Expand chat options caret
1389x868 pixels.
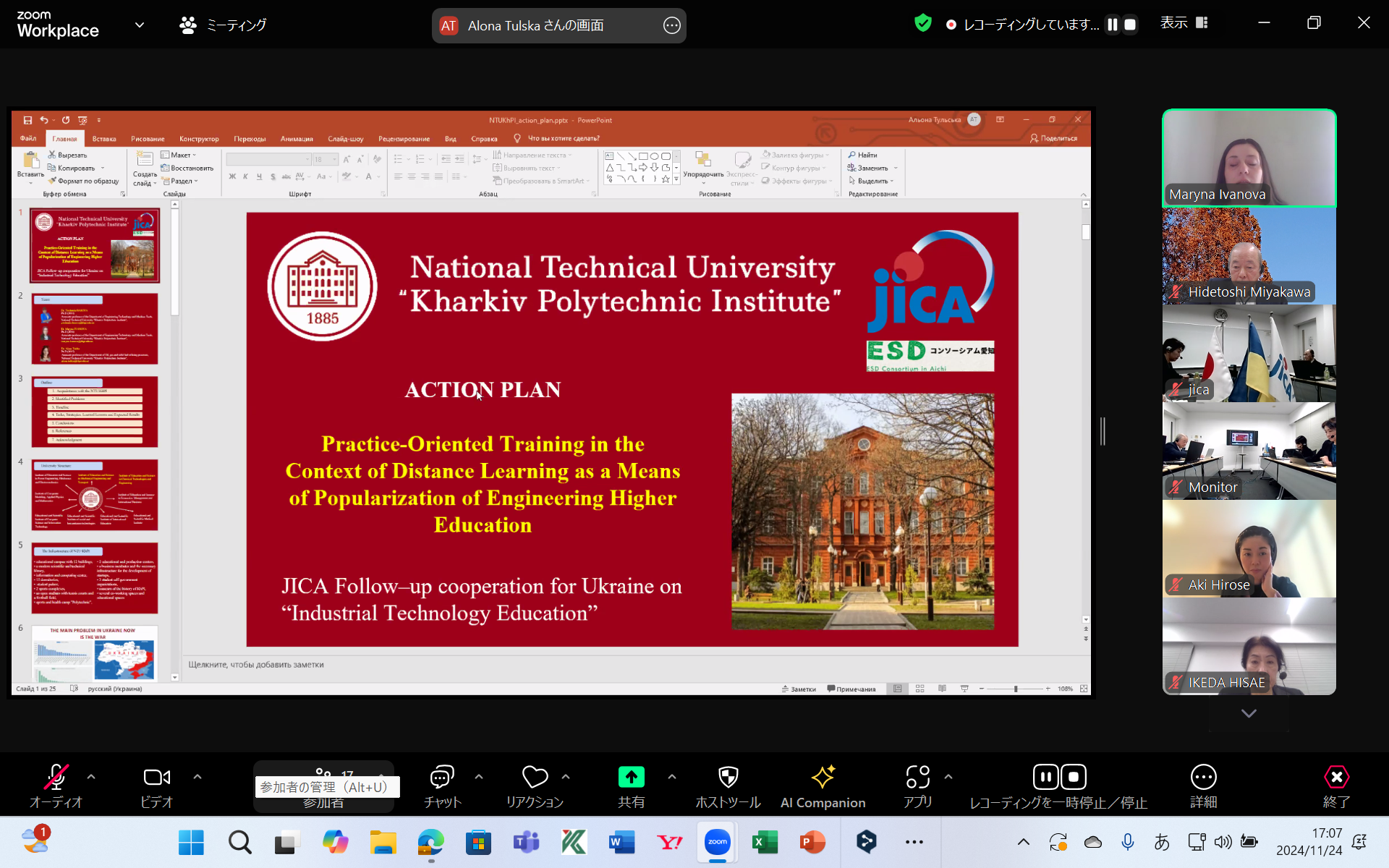pyautogui.click(x=479, y=777)
